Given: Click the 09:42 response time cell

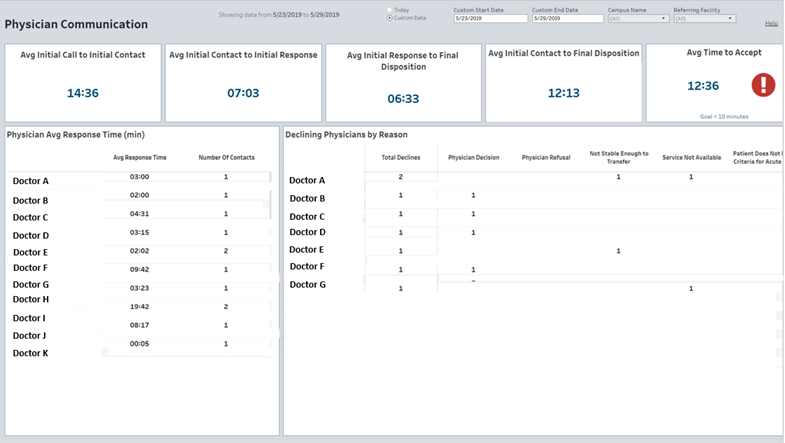Looking at the screenshot, I should [x=140, y=269].
